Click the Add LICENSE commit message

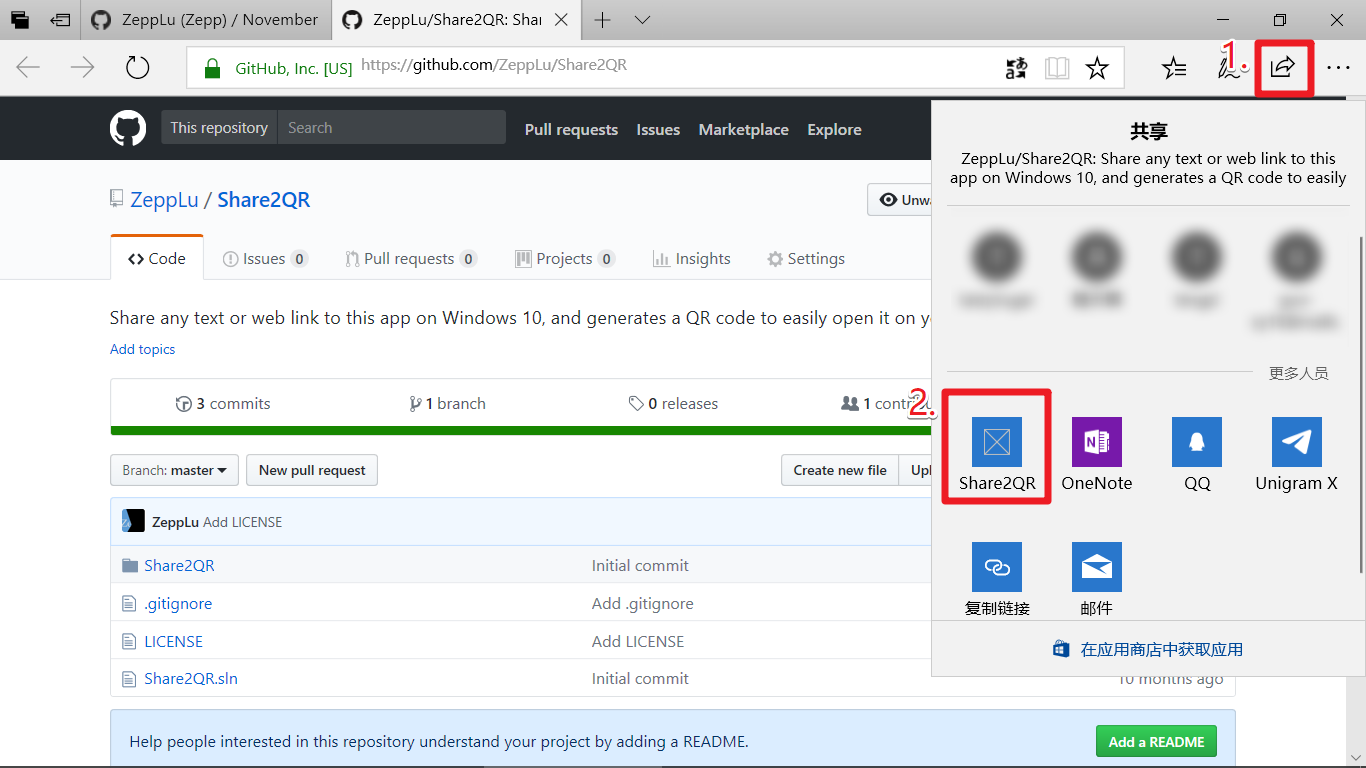(x=243, y=522)
